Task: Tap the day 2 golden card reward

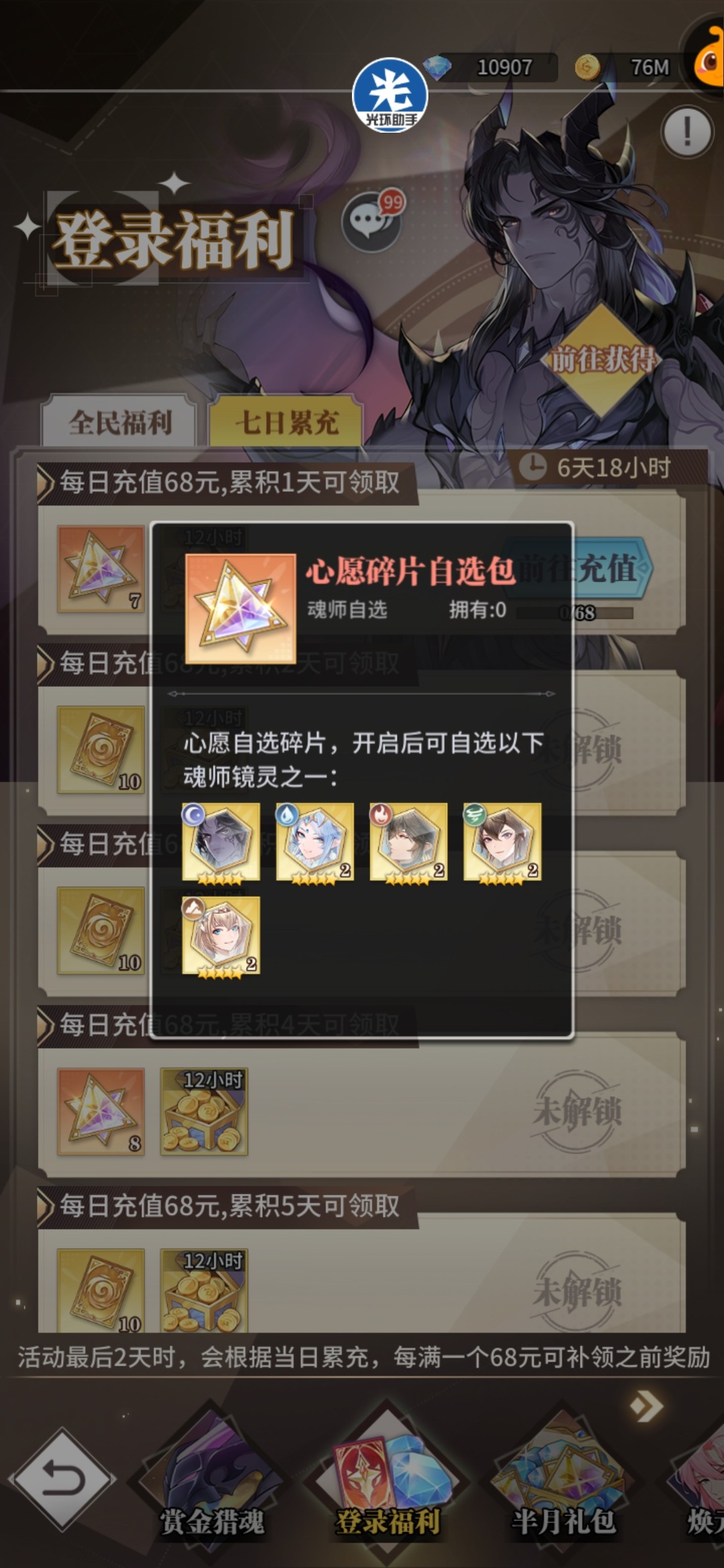Action: tap(101, 750)
